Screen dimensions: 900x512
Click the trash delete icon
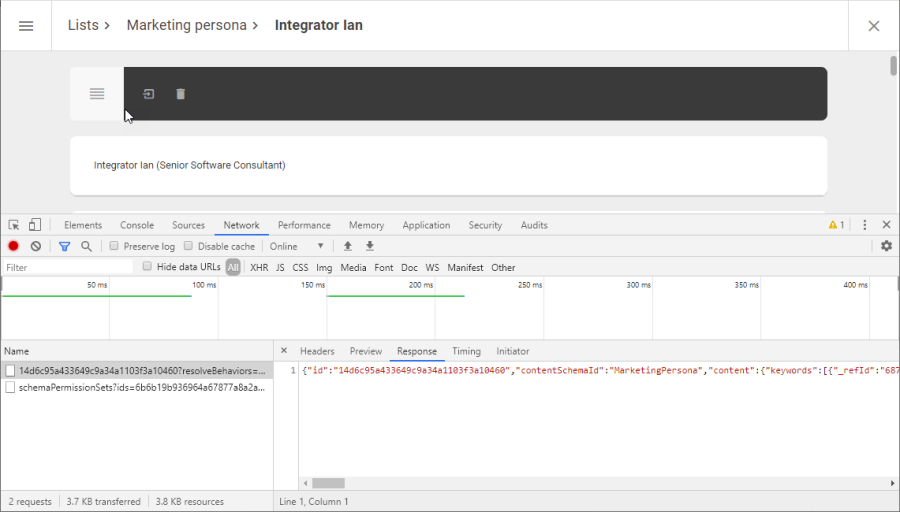(x=180, y=94)
